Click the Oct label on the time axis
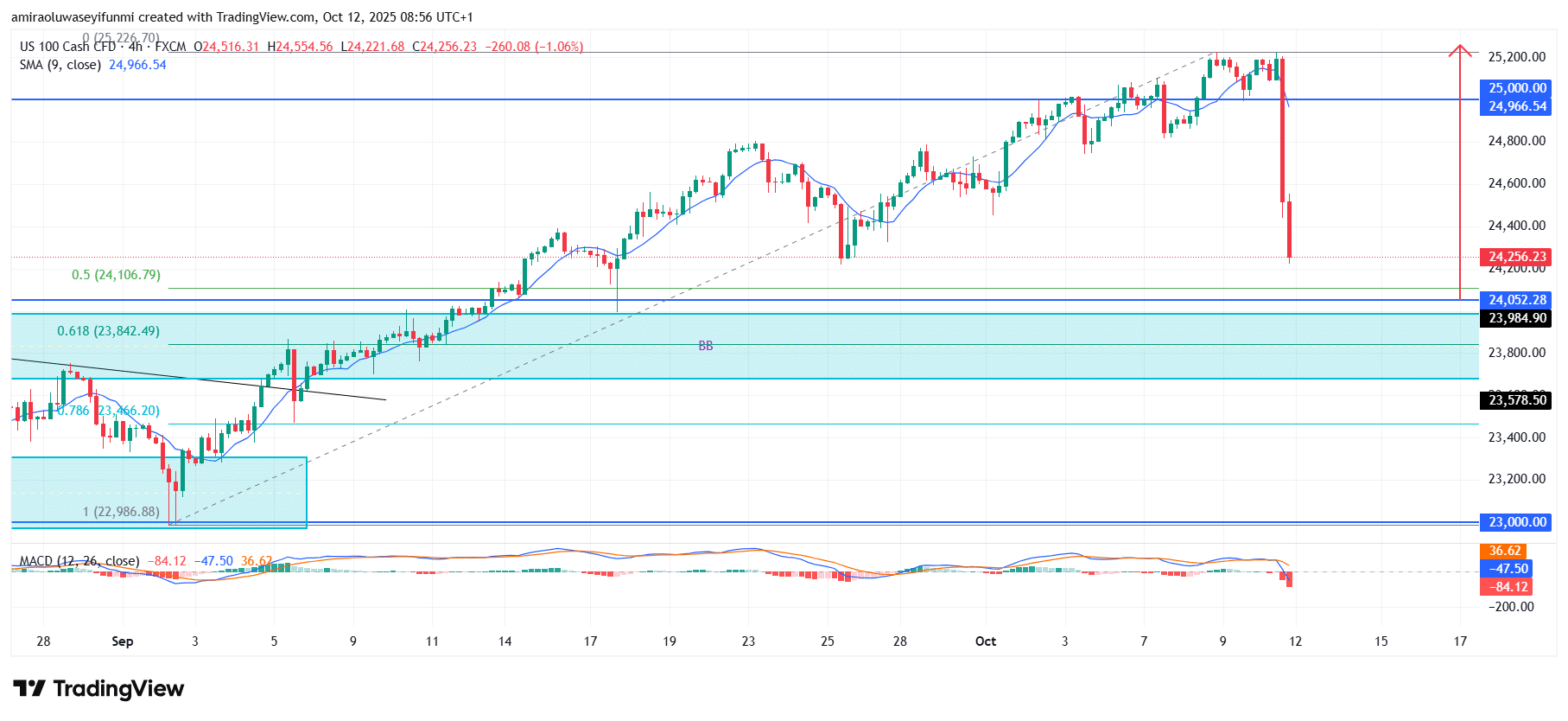 [985, 641]
